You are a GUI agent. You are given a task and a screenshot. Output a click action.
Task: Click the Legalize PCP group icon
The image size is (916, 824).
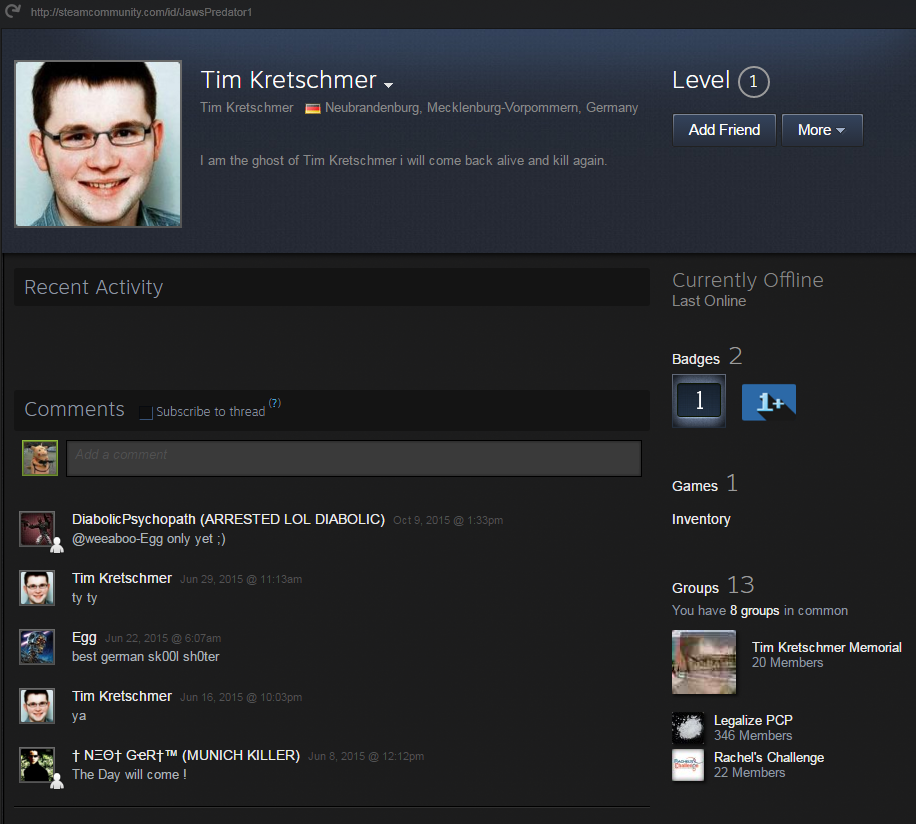(x=688, y=728)
